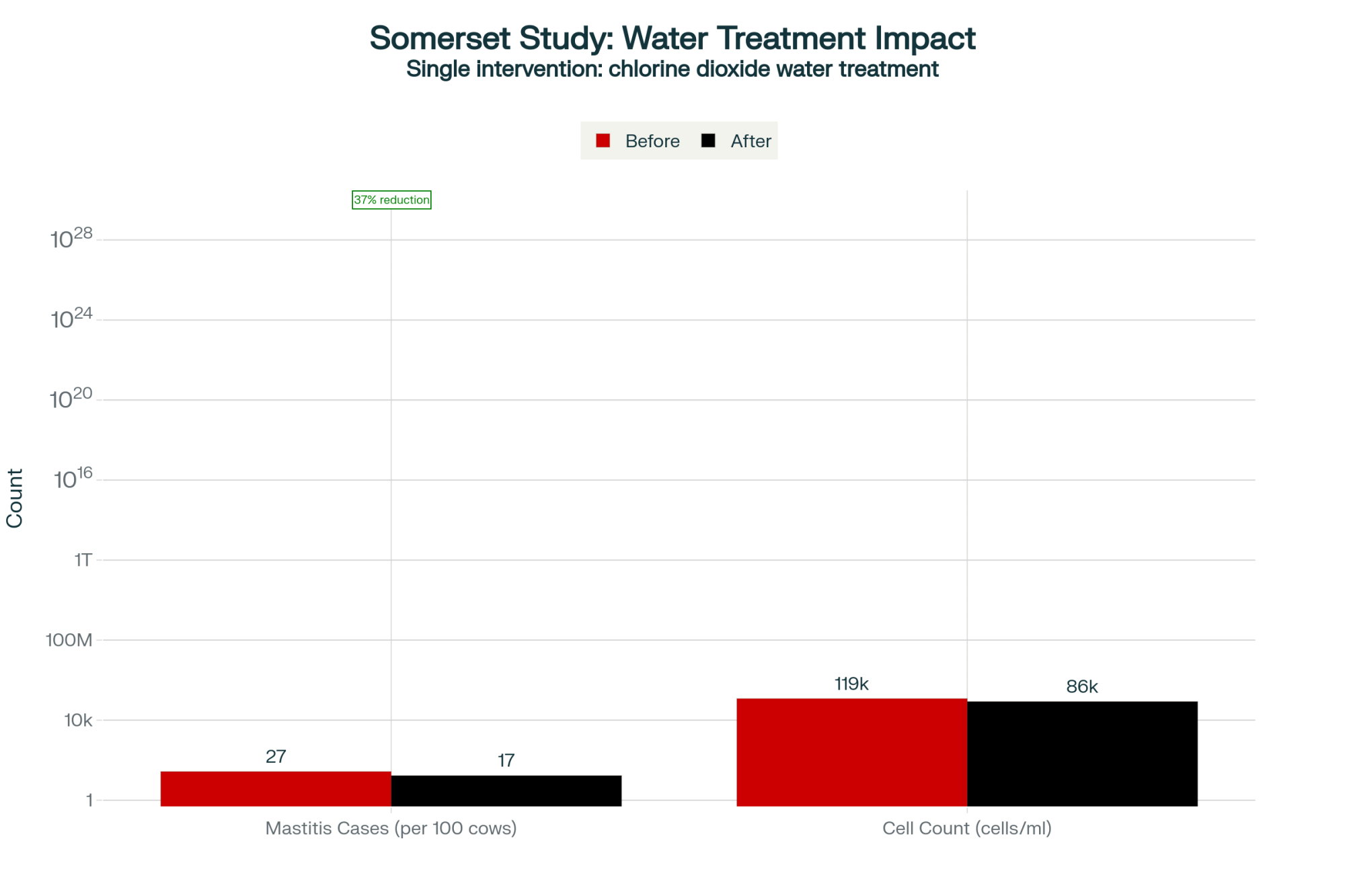Select the black Mastitis Cases After bar

[x=506, y=790]
